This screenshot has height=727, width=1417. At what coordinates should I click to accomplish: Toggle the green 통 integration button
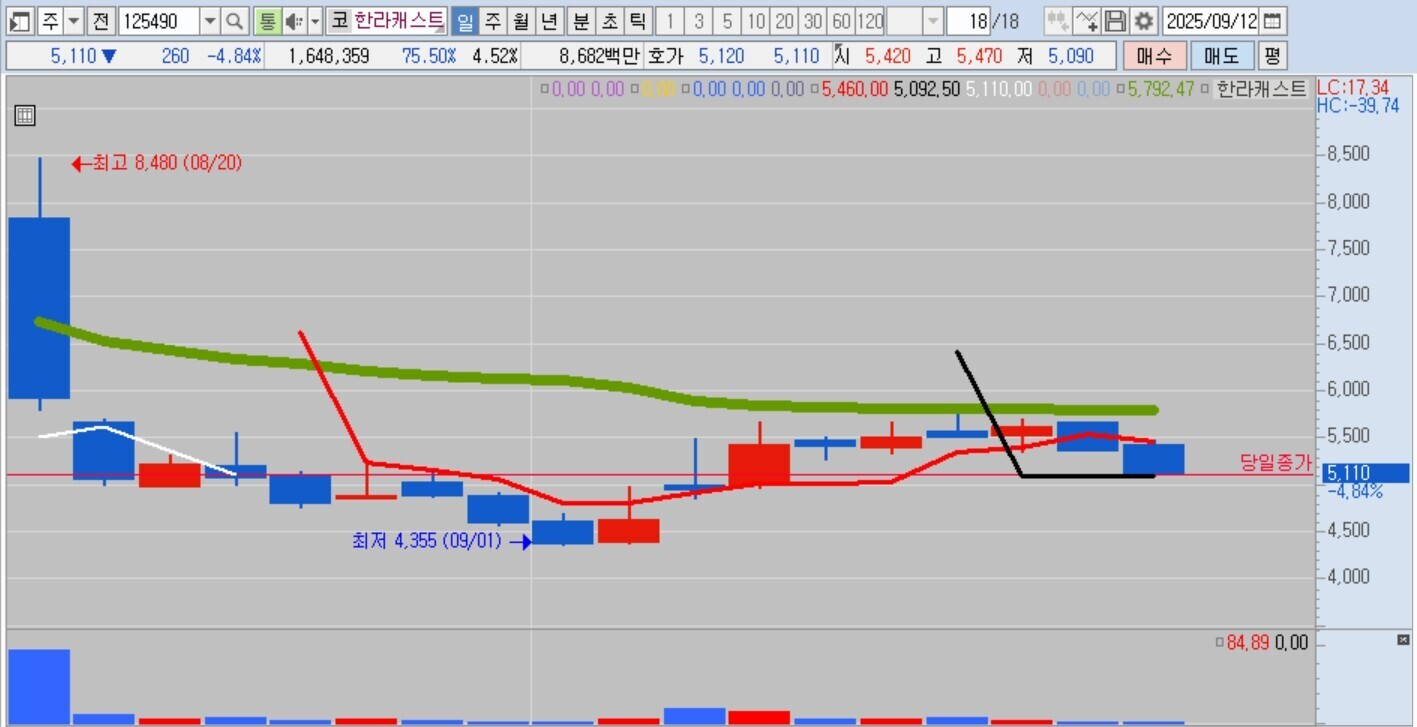pos(267,21)
